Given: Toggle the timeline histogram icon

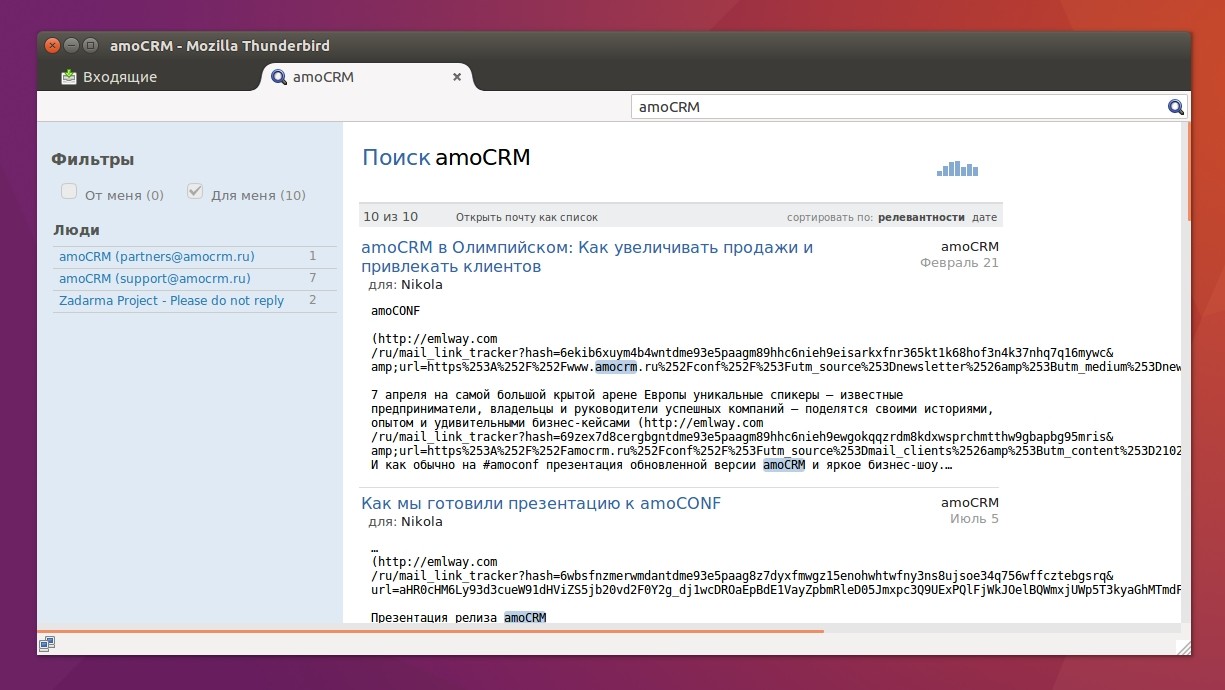Looking at the screenshot, I should click(957, 169).
